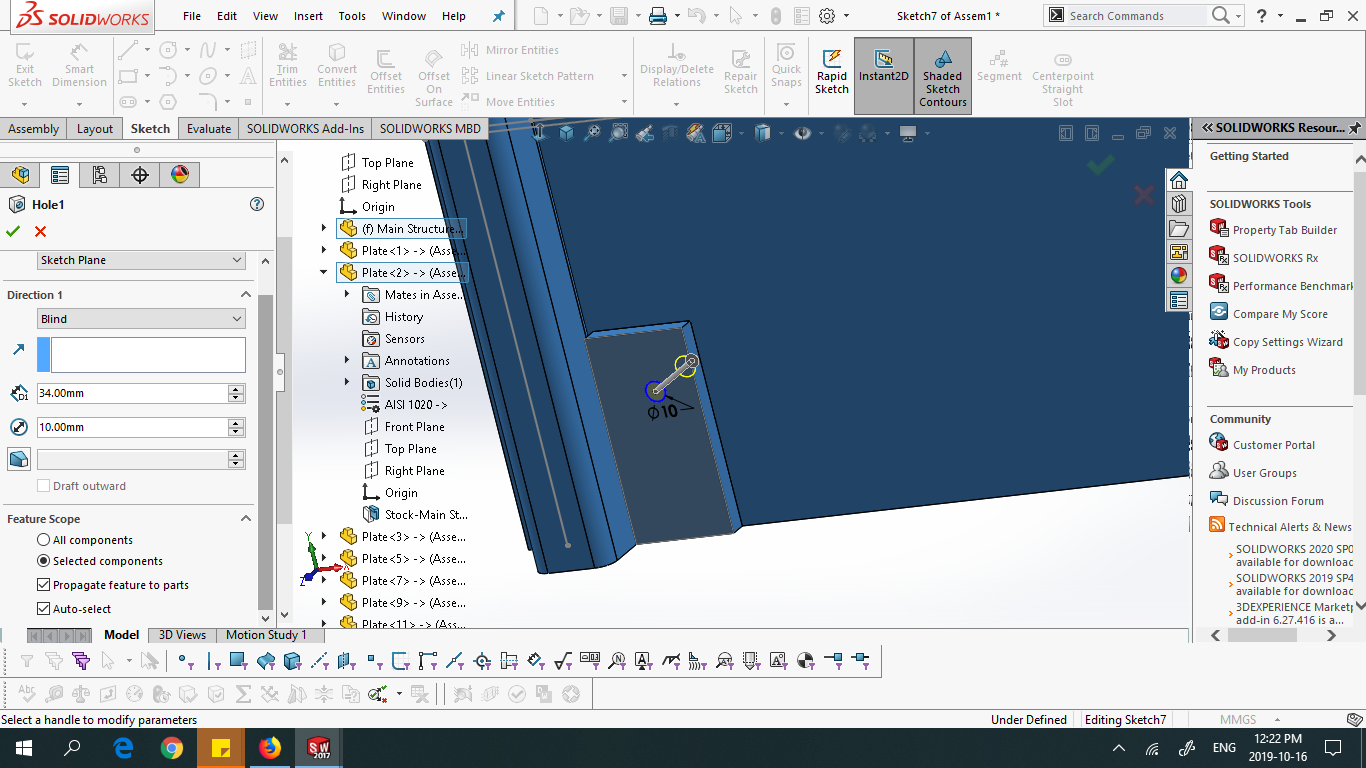Select the Selected components radio button
The height and width of the screenshot is (768, 1366).
point(43,561)
